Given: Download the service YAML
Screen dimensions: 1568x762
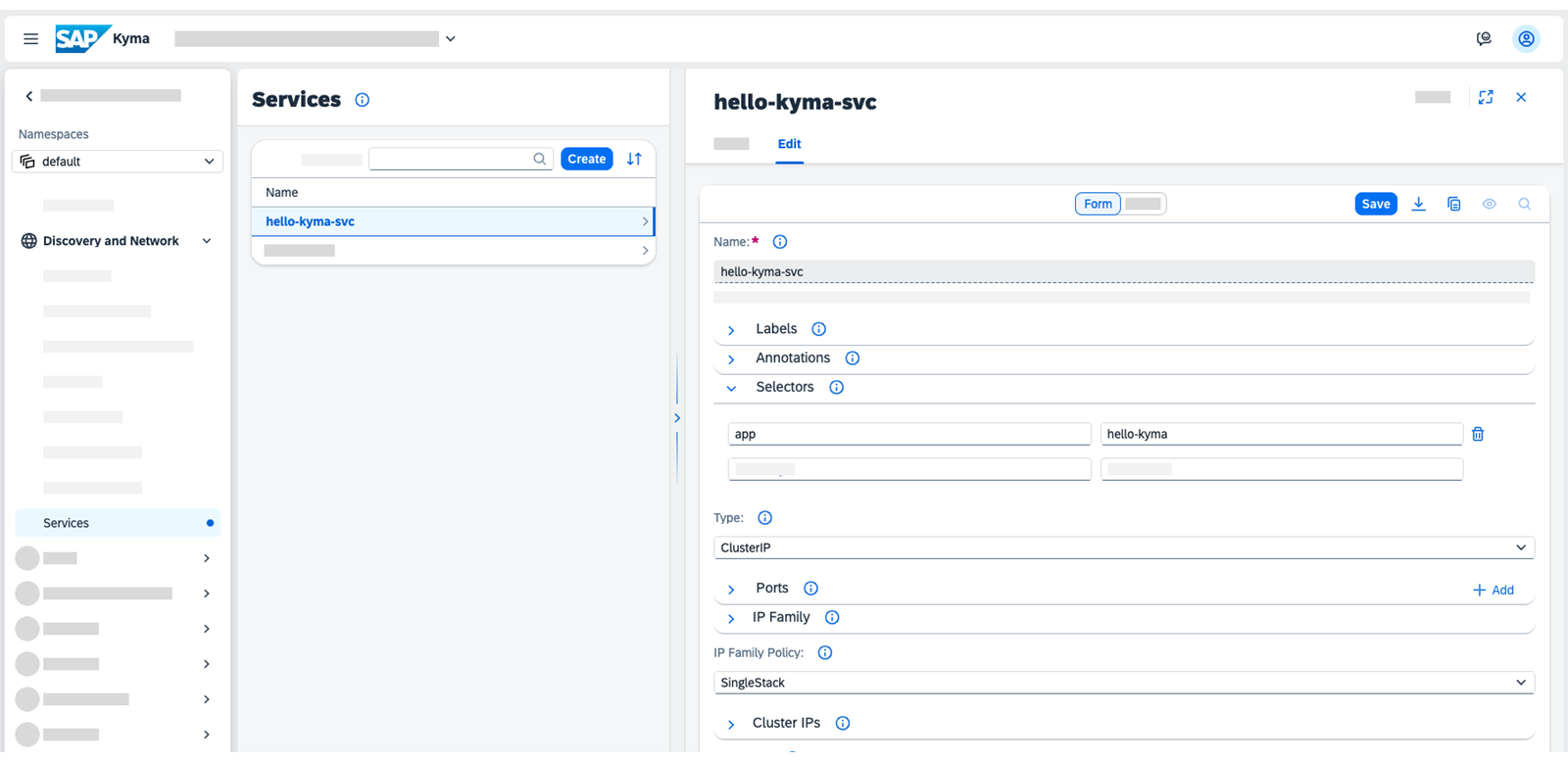Looking at the screenshot, I should [x=1418, y=204].
